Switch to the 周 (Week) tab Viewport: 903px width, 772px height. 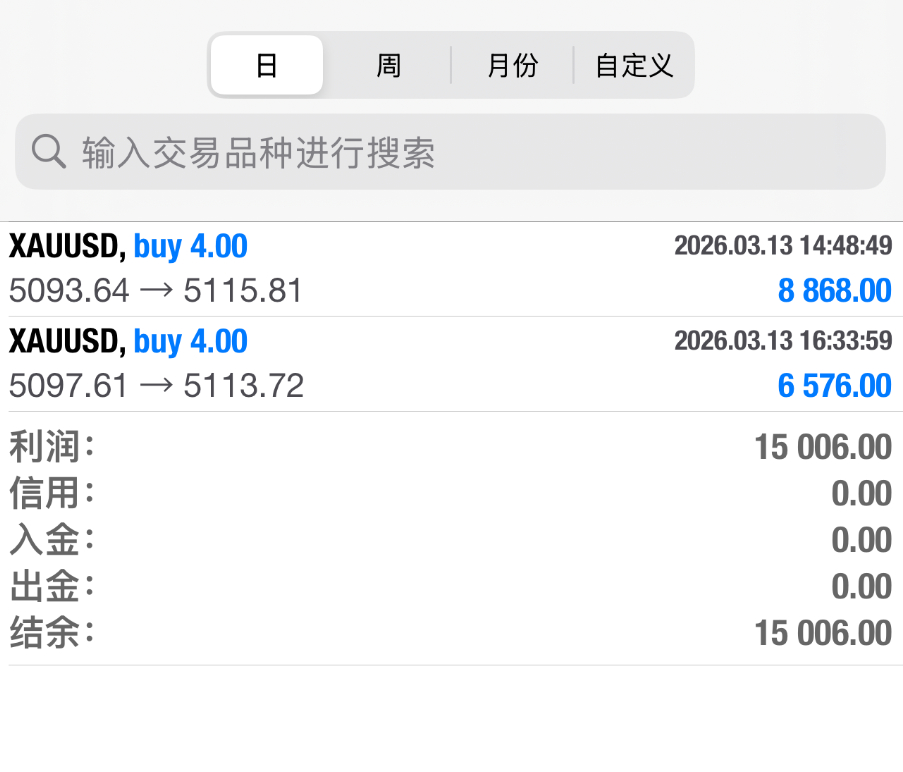click(x=388, y=65)
